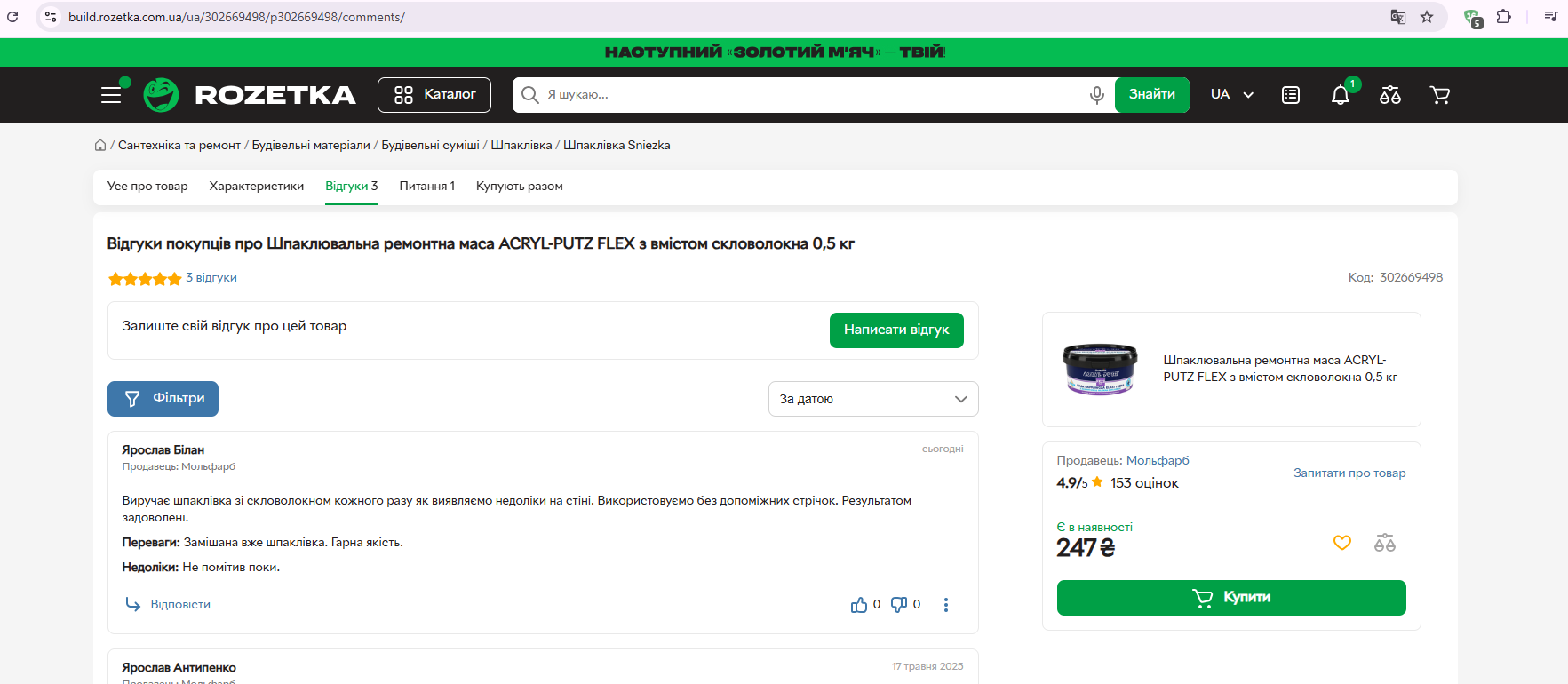Click the price '247 ₴'

pos(1086,548)
